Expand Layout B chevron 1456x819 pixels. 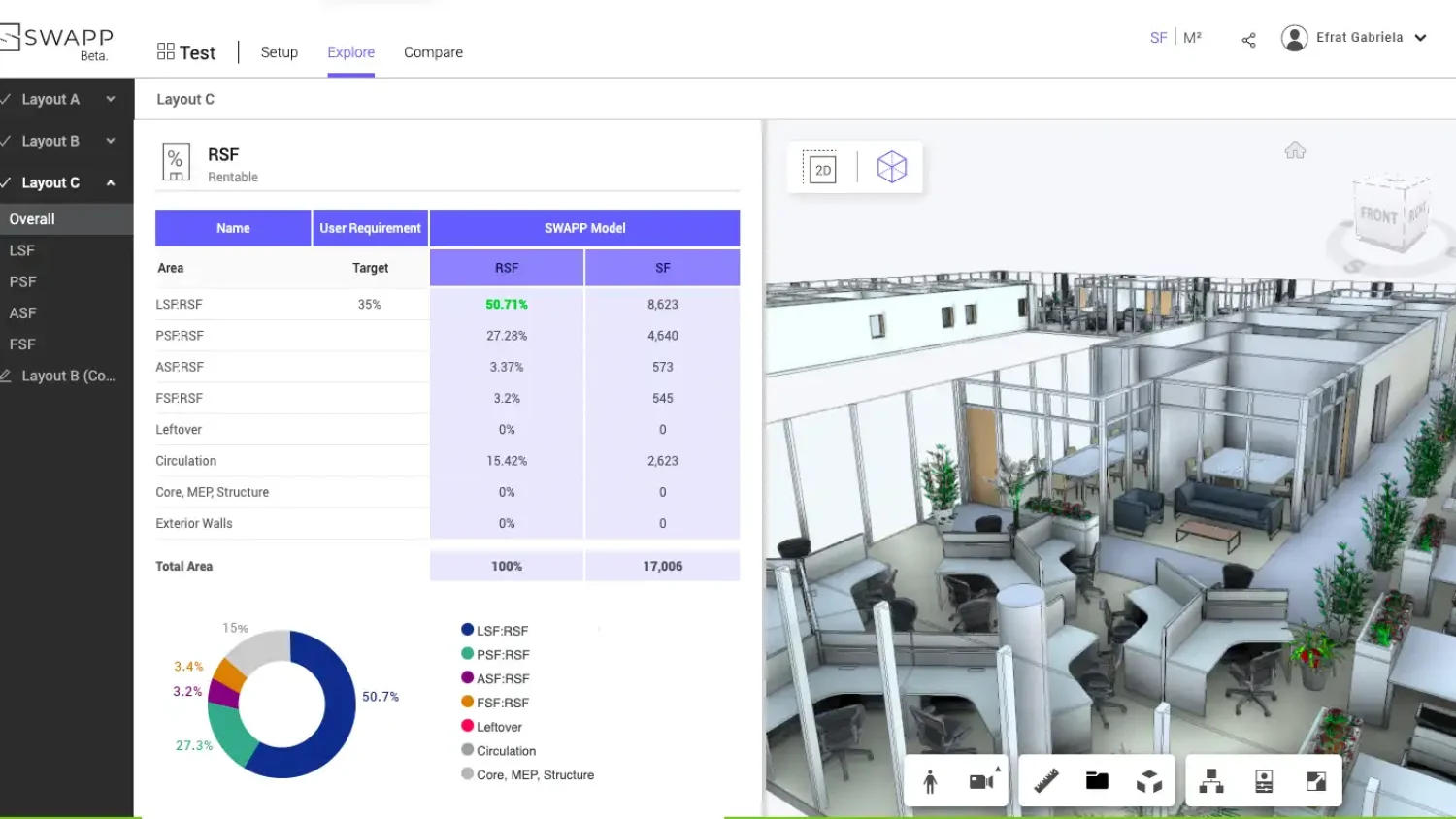[x=111, y=141]
